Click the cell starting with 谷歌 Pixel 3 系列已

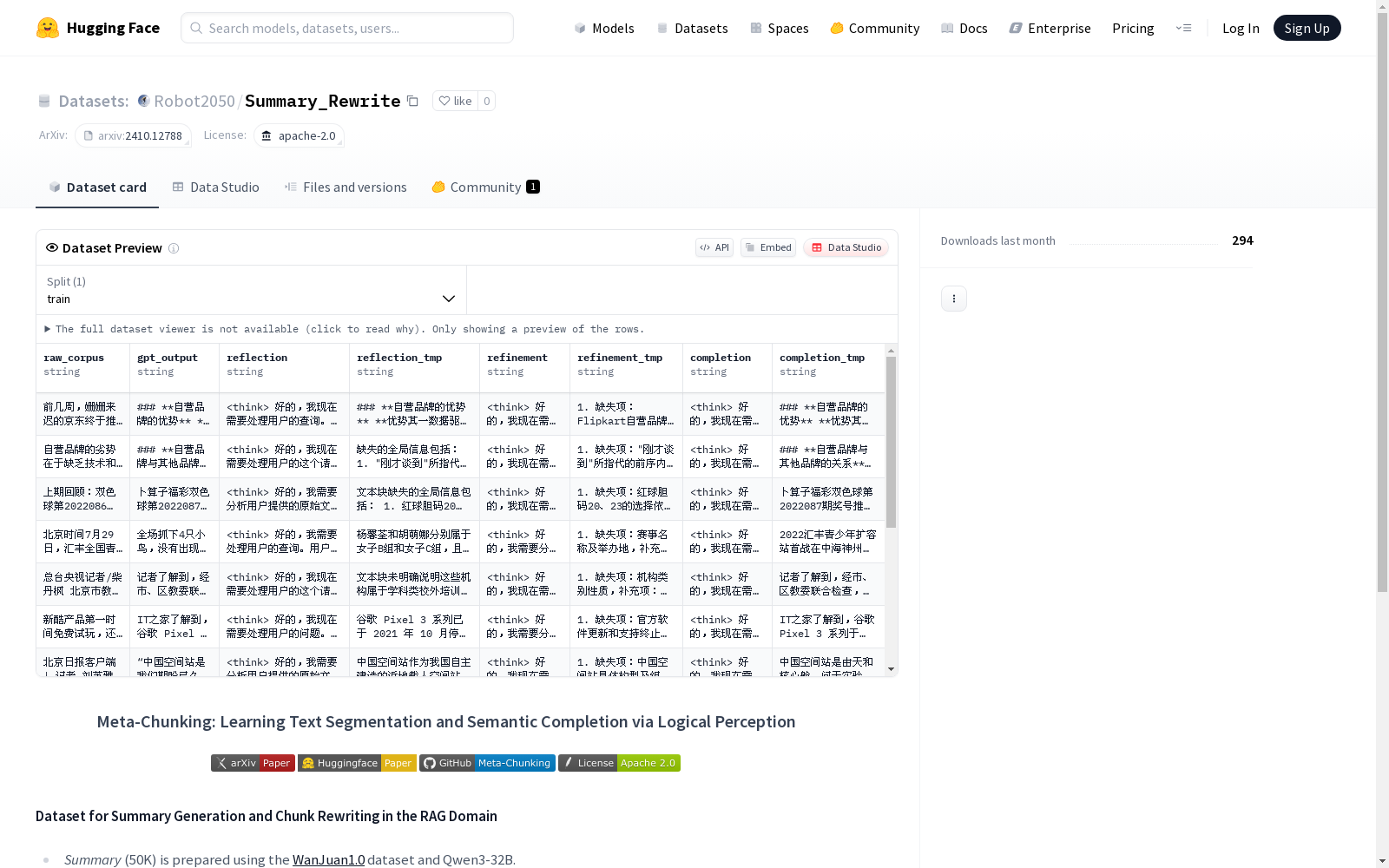point(414,627)
